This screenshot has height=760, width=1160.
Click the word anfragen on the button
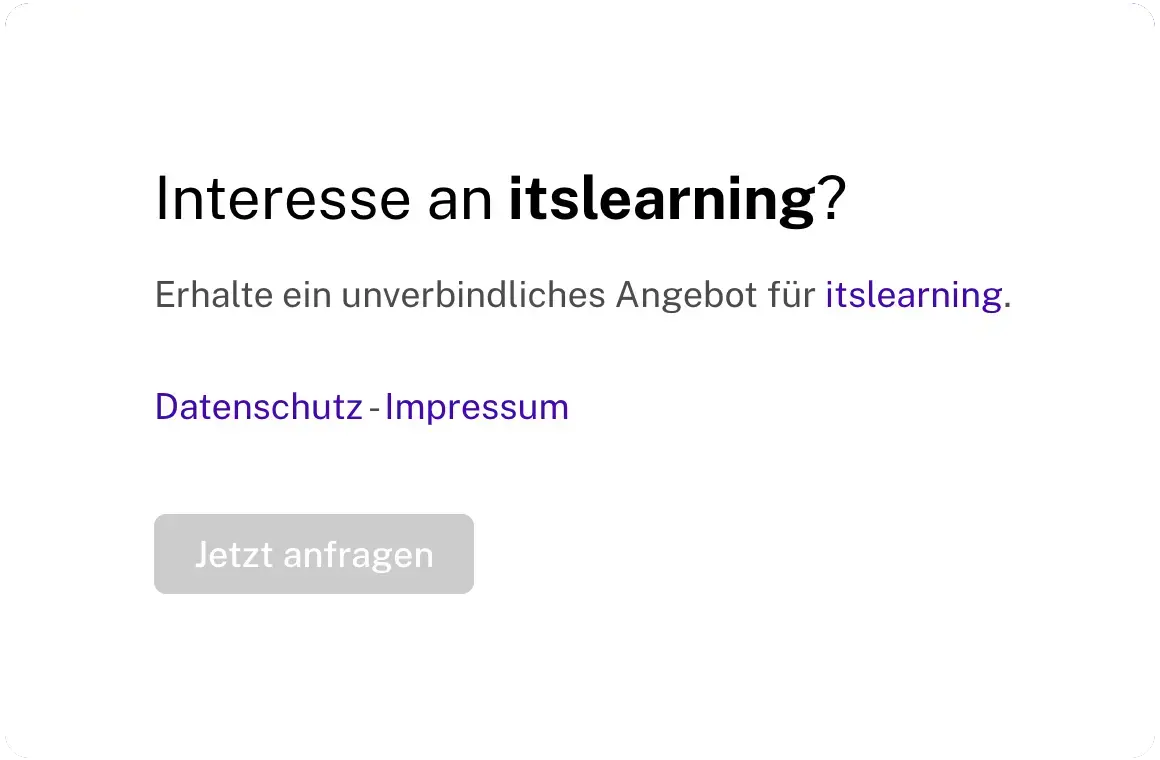pos(358,554)
